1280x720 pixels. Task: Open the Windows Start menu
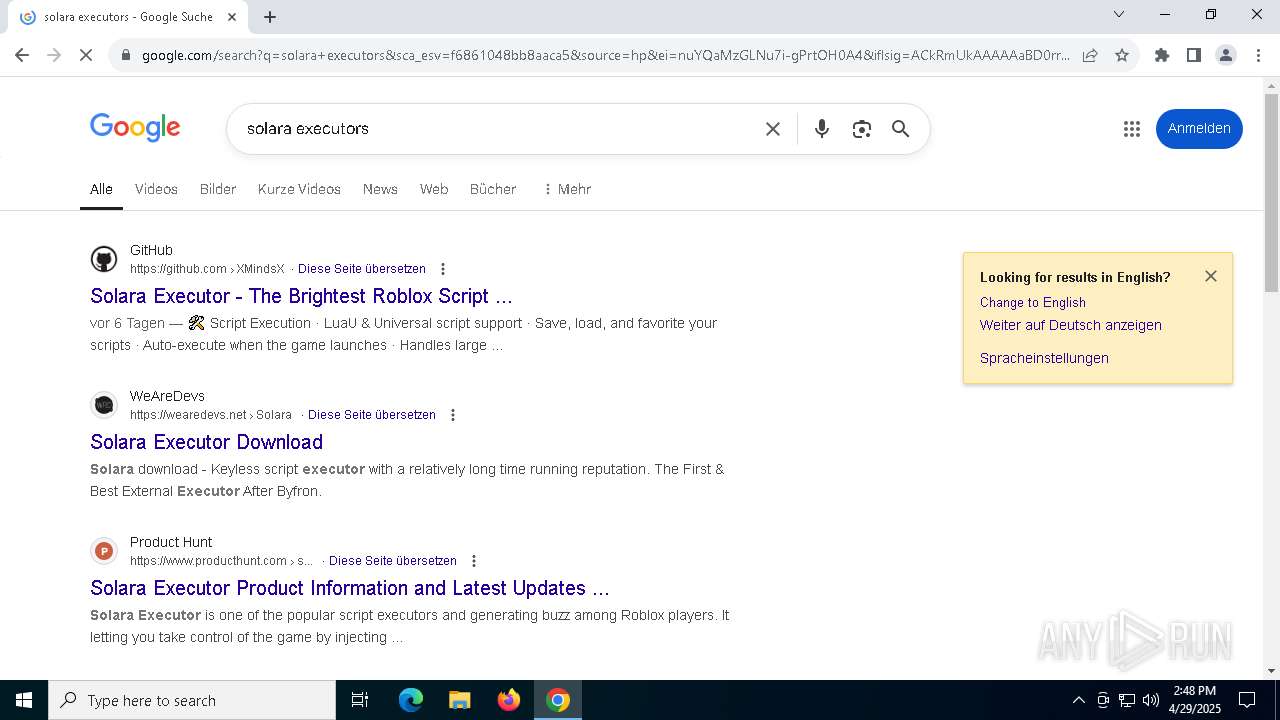(x=24, y=700)
